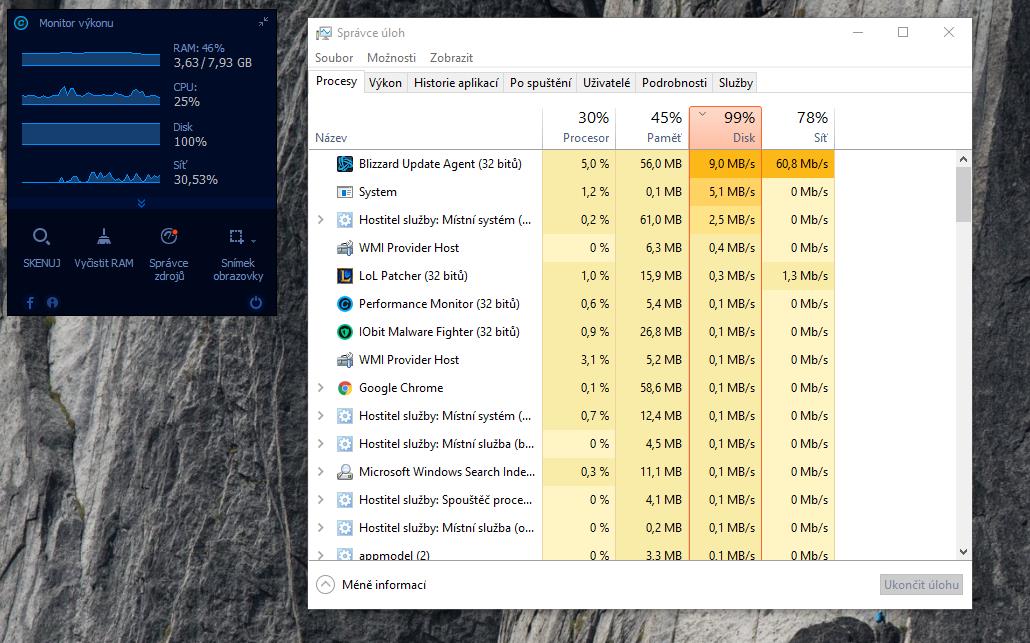Expand the Google Chrome process group
1030x643 pixels.
(x=320, y=388)
